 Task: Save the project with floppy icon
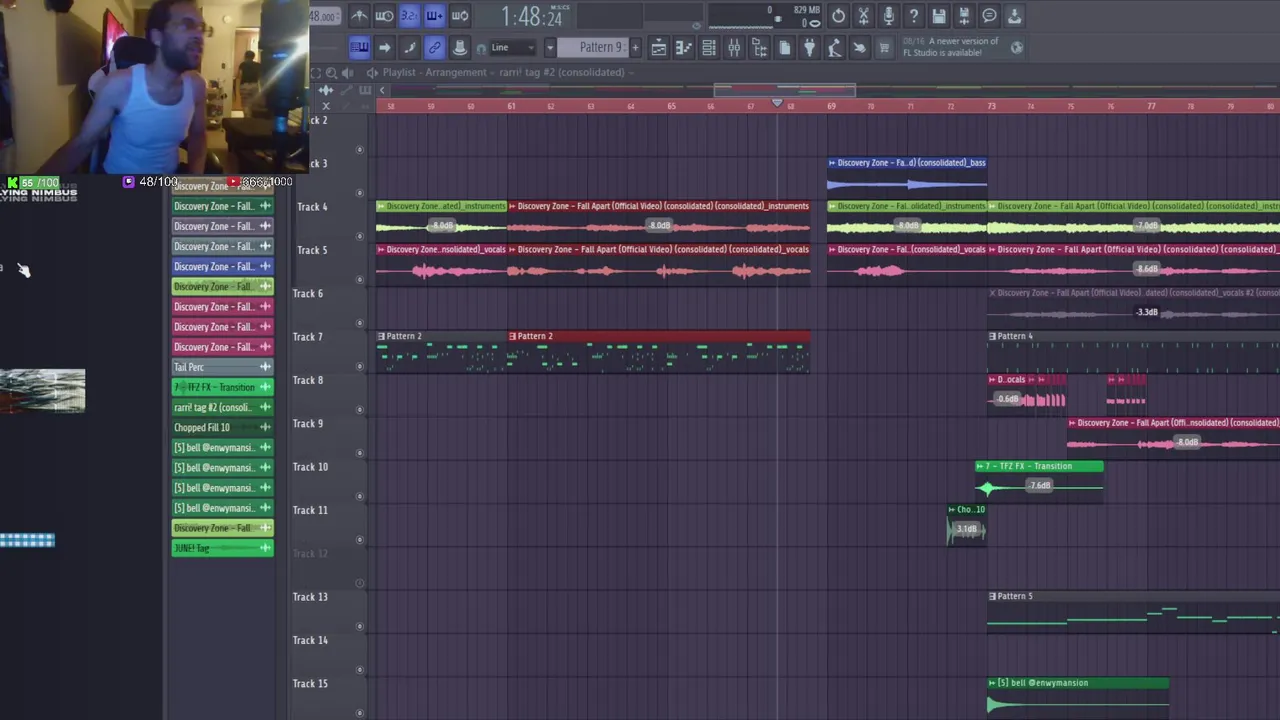939,16
